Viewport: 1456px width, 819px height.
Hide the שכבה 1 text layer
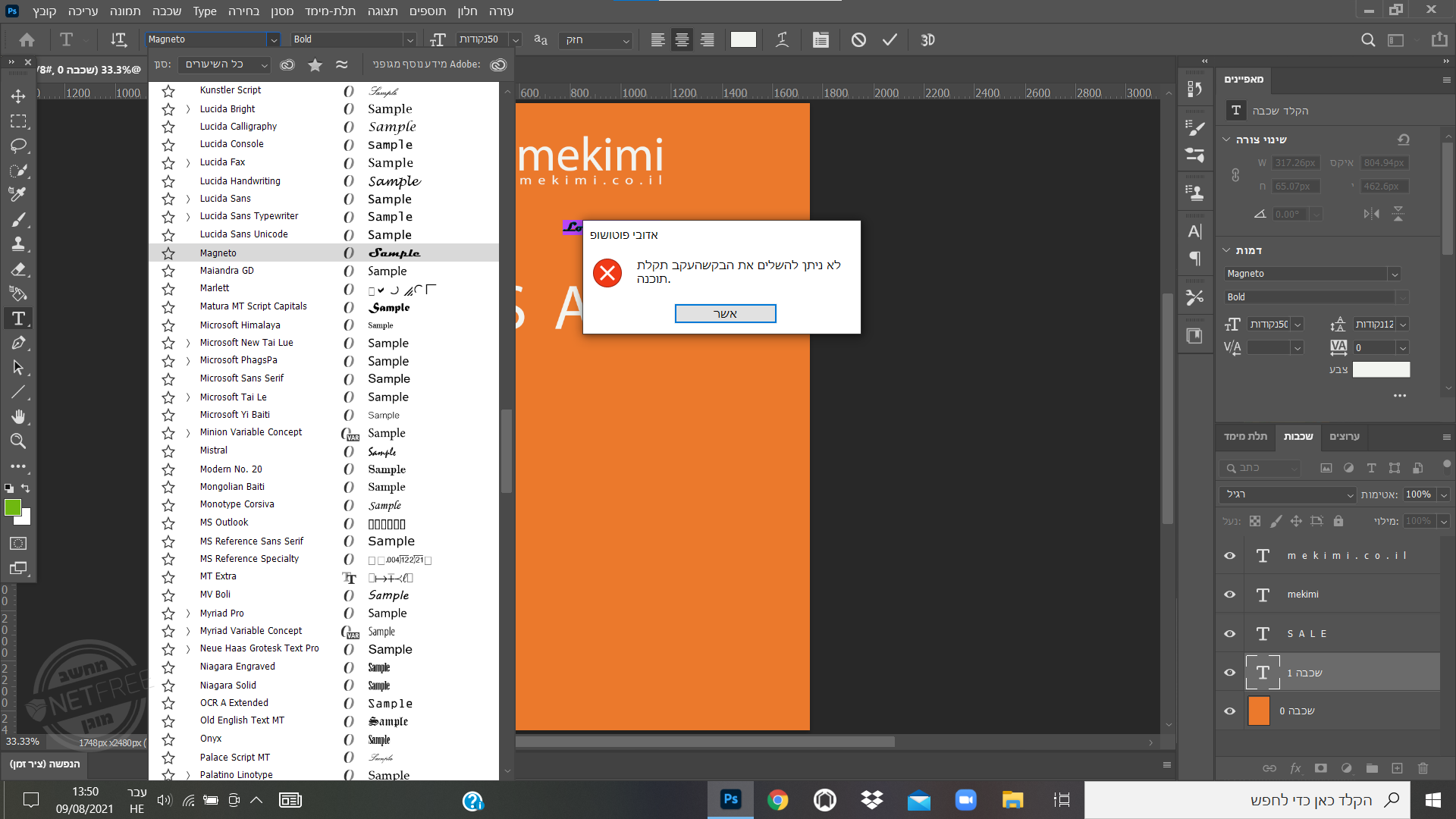[1229, 673]
